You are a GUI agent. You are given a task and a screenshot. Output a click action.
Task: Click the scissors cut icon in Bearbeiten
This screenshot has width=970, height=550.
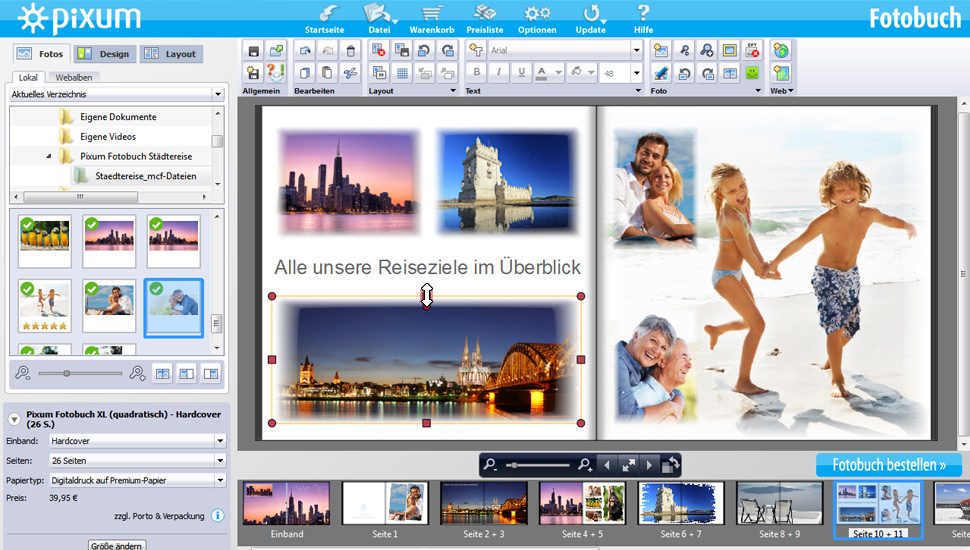click(349, 73)
